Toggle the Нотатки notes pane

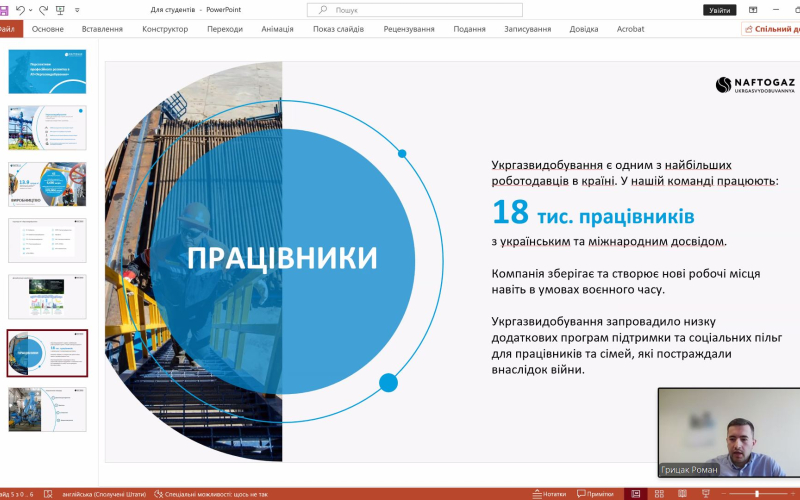click(x=549, y=494)
